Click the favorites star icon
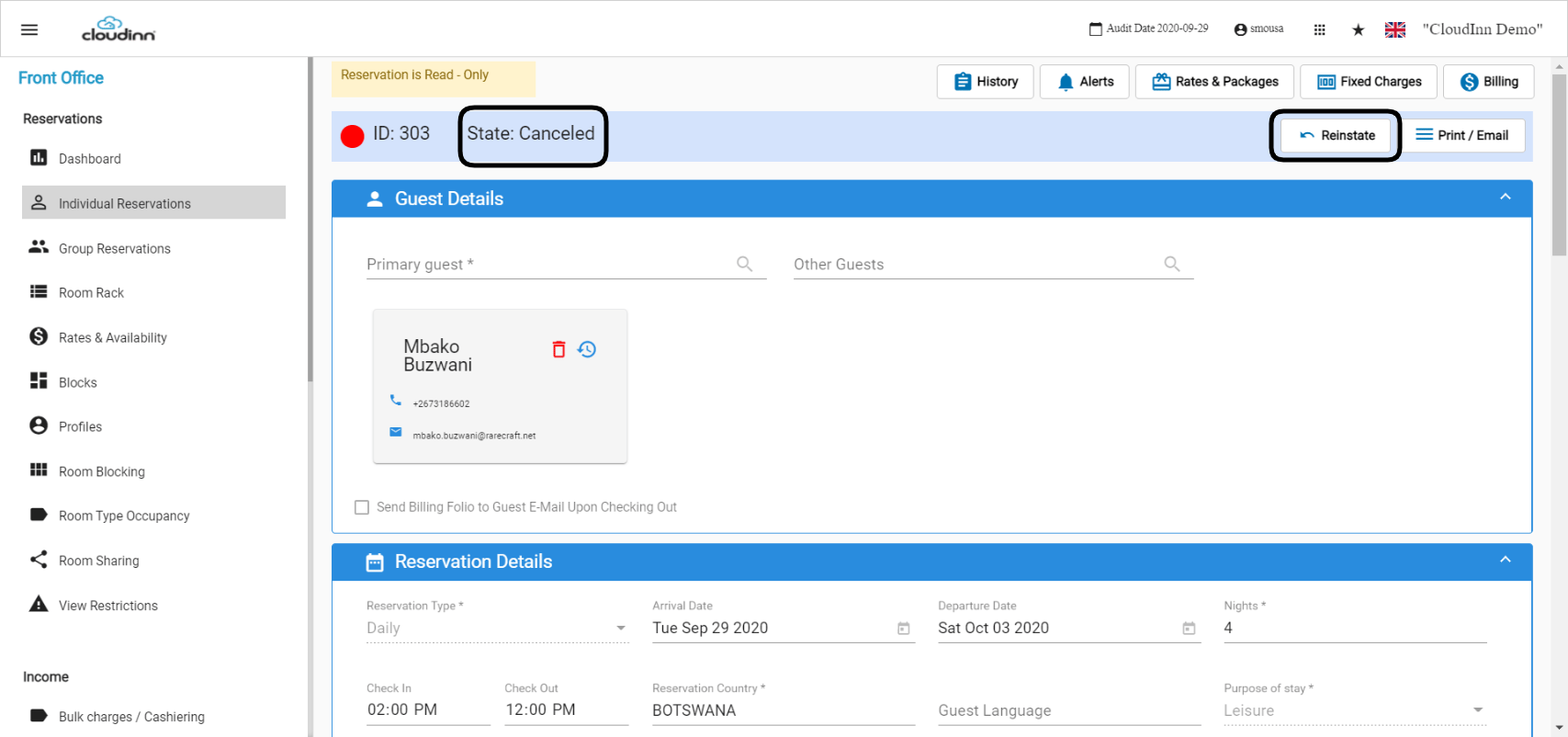The image size is (1568, 737). [x=1358, y=29]
